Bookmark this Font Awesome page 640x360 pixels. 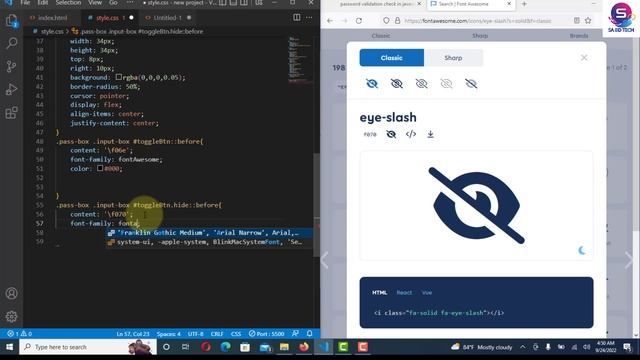coord(588,20)
